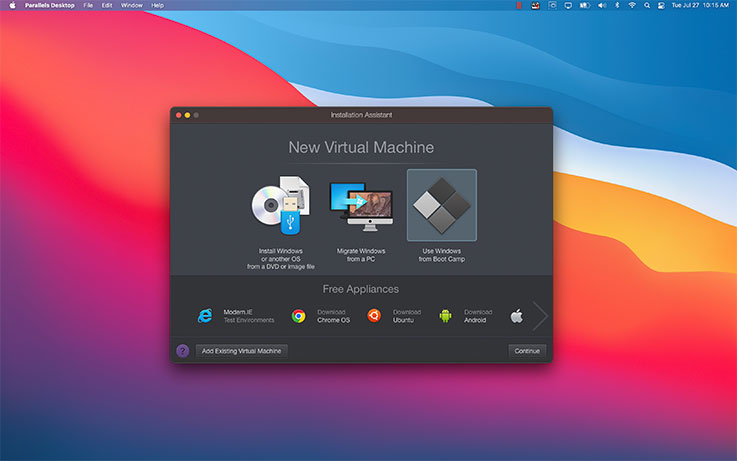Choose the Android appliance icon
This screenshot has width=737, height=461.
click(x=445, y=316)
